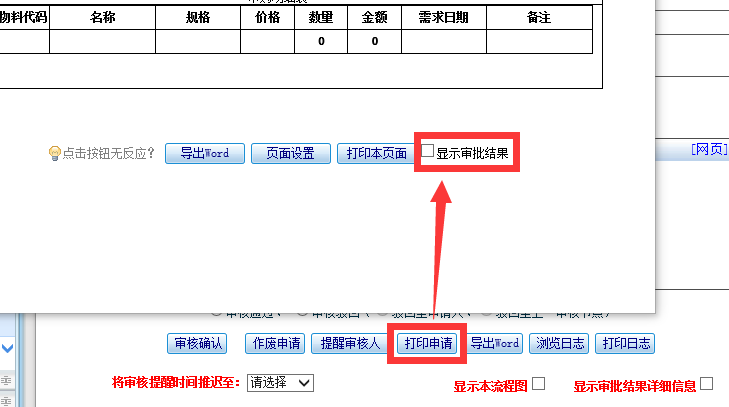The height and width of the screenshot is (407, 729).
Task: Click 提醒审核人 button
Action: coord(350,343)
